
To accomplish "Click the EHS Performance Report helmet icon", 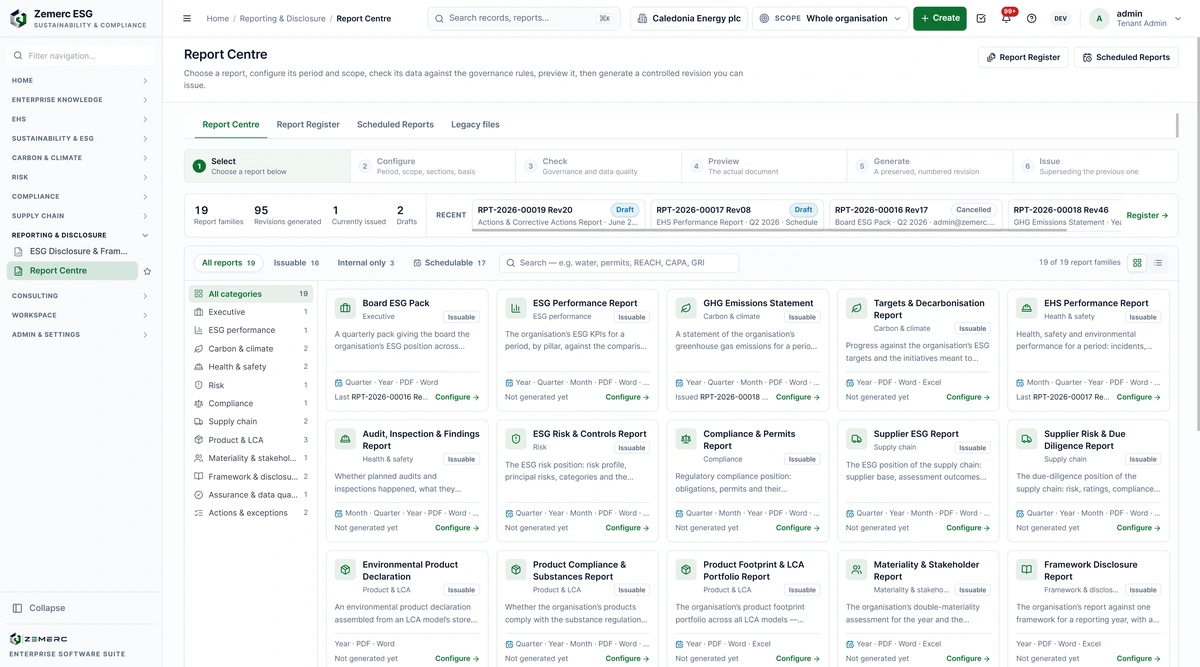I will [x=1027, y=308].
